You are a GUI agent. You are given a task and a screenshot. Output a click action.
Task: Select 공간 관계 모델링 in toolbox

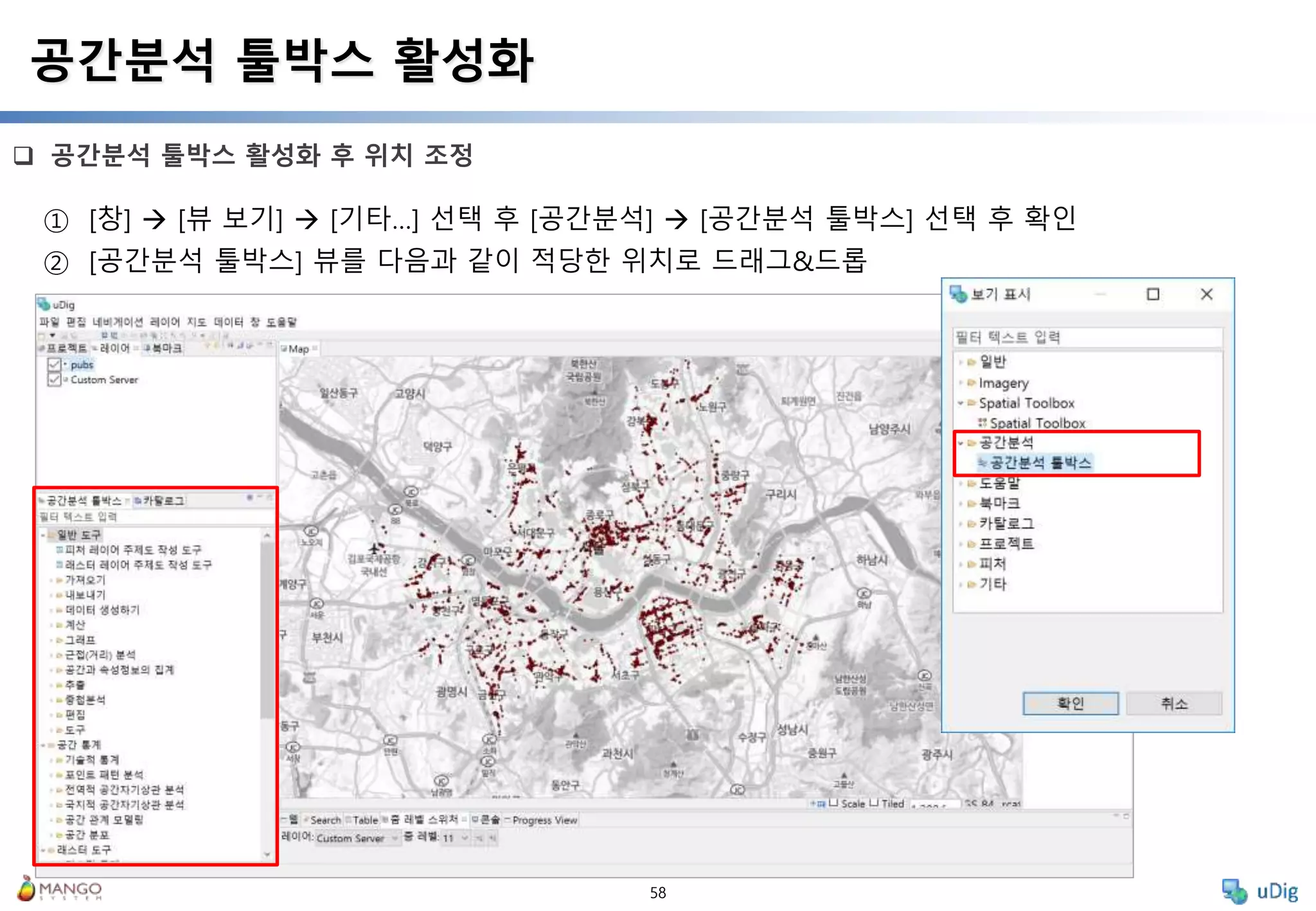click(103, 820)
